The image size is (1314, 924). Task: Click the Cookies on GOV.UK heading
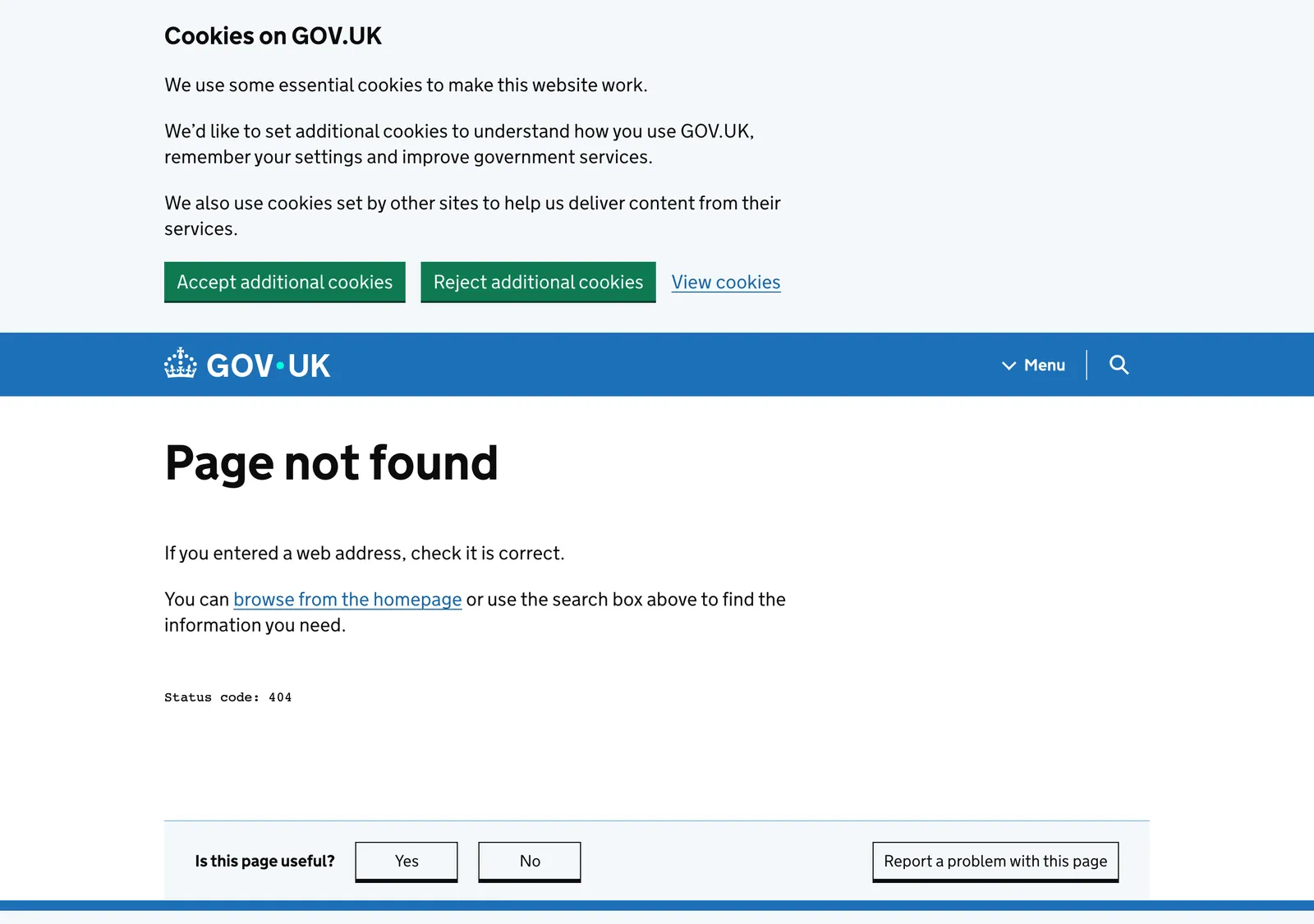(x=273, y=36)
